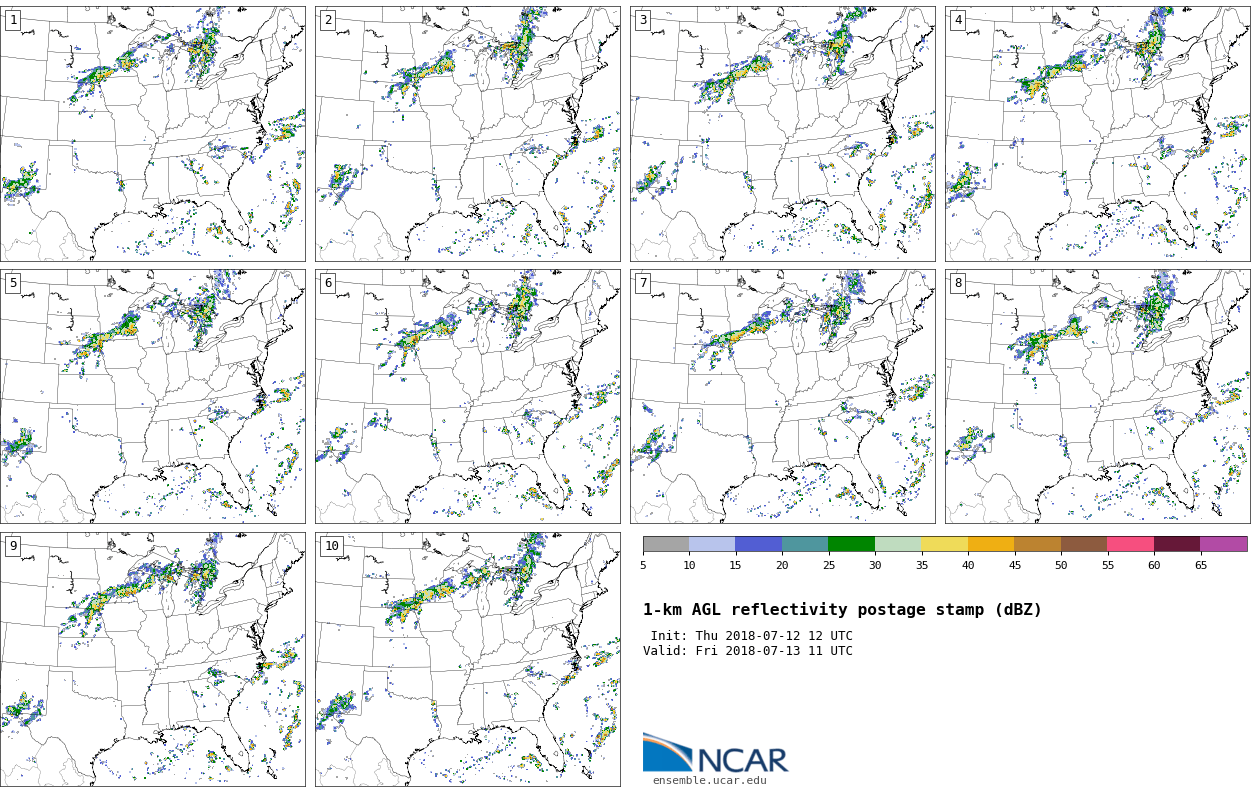Viewport: 1260px width, 788px height.
Task: Pick the dark green 25–30 dBZ swatch
Action: pyautogui.click(x=851, y=544)
